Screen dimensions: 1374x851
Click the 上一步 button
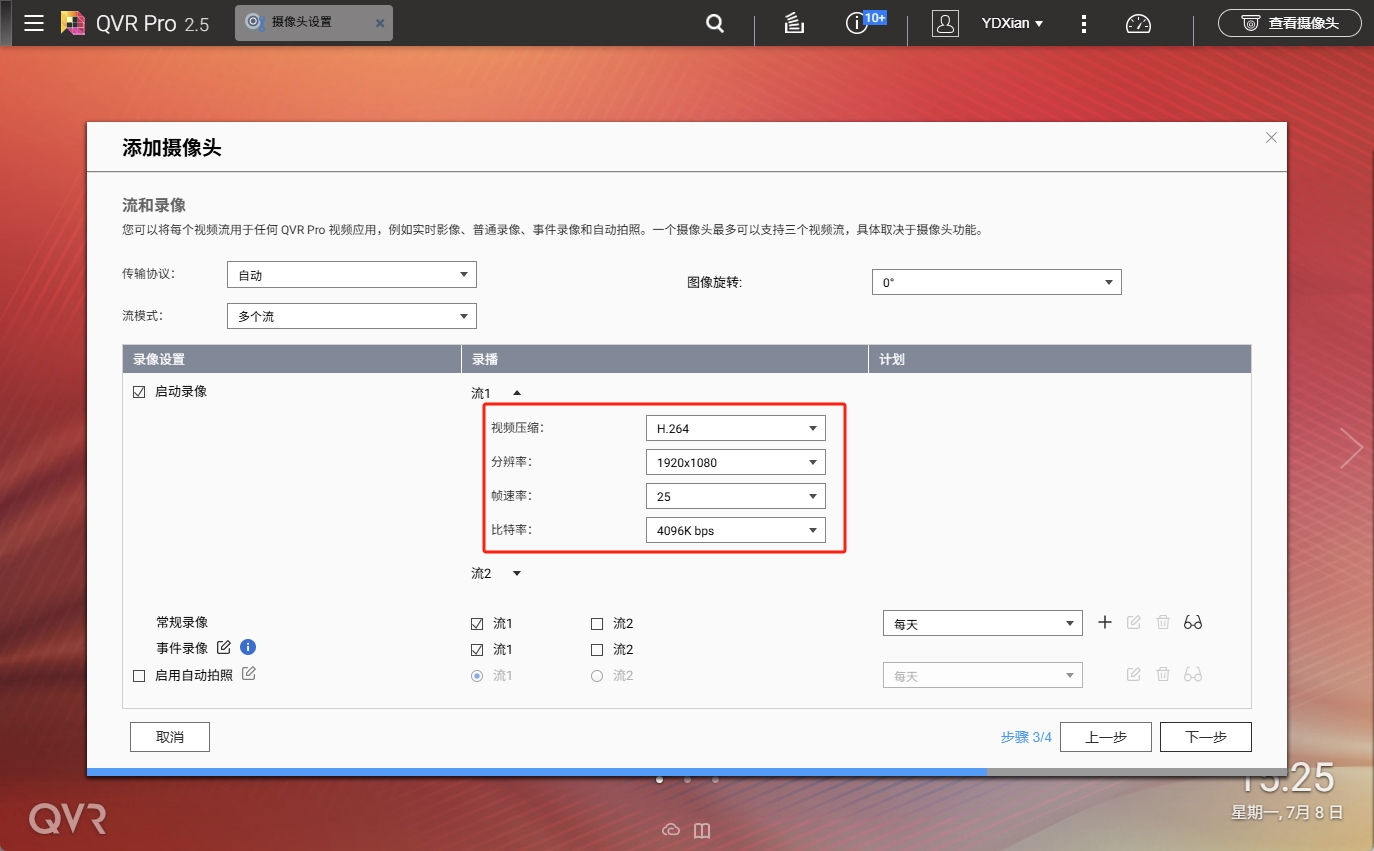(x=1106, y=737)
